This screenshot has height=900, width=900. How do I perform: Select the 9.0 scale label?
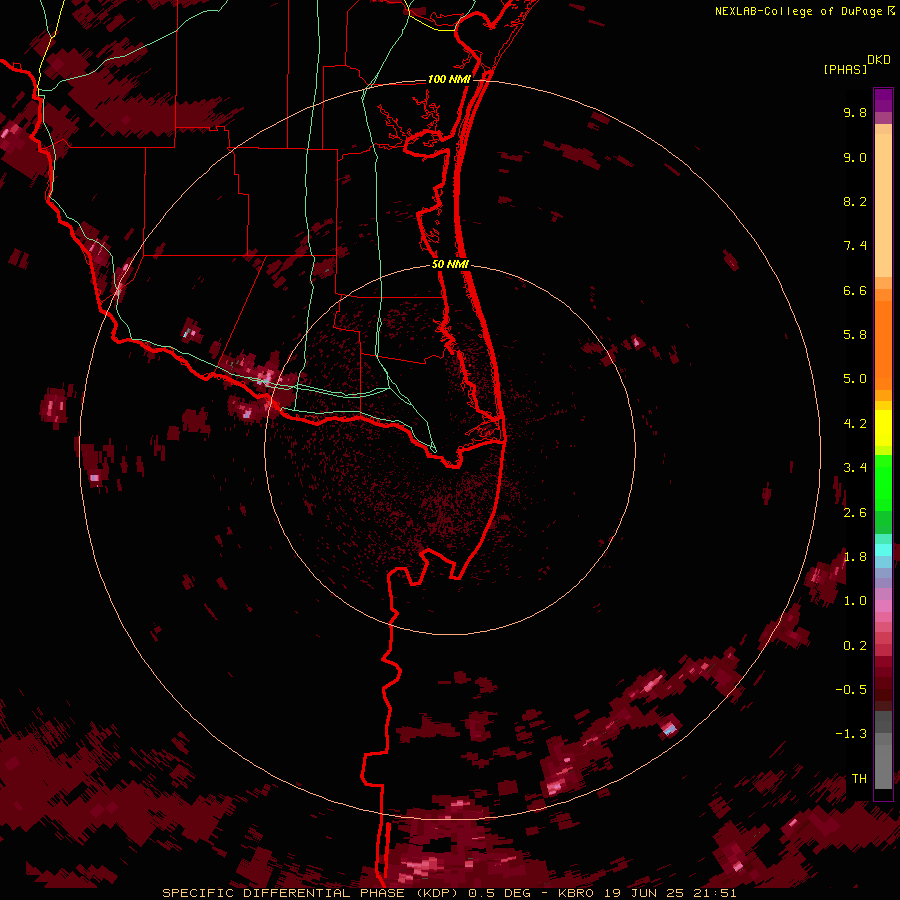click(855, 157)
